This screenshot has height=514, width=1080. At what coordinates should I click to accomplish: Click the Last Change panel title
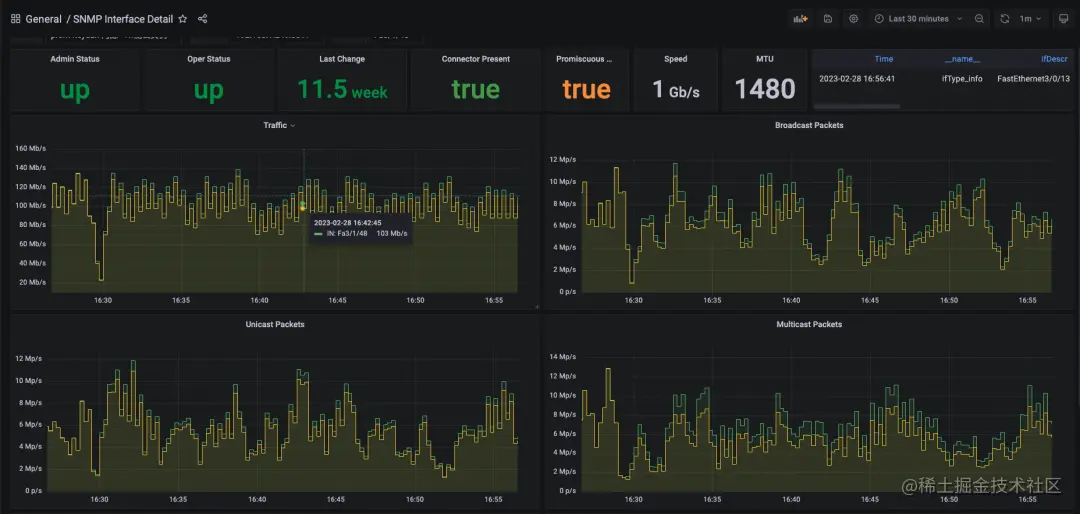pos(342,59)
